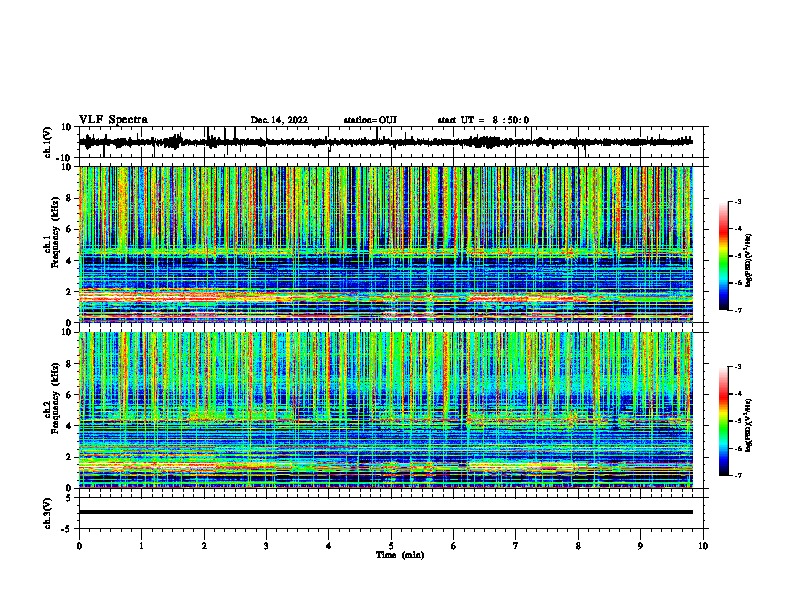
Task: Click inside the ch.2 frequency spectrogram
Action: coord(386,410)
